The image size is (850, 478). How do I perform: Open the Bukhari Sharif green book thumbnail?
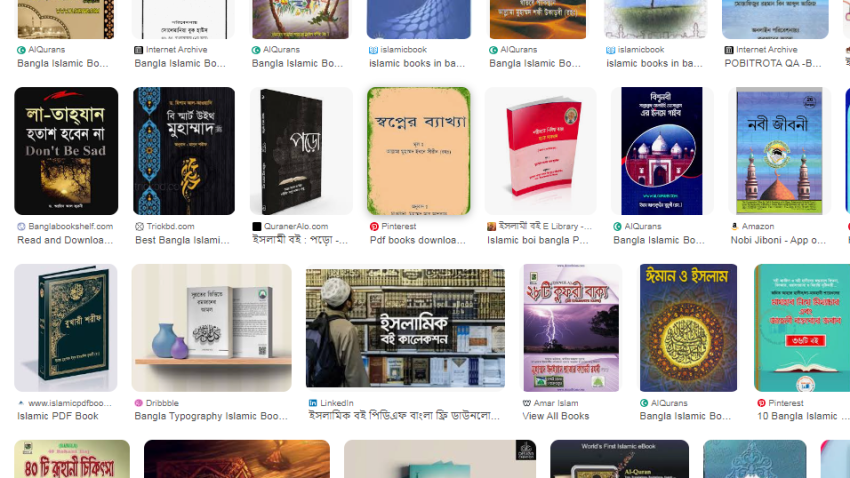[66, 328]
